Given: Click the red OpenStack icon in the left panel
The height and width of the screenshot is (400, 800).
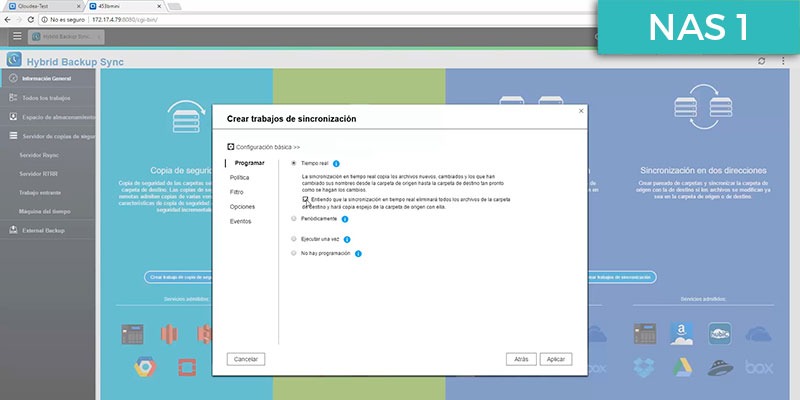Looking at the screenshot, I should pos(187,367).
